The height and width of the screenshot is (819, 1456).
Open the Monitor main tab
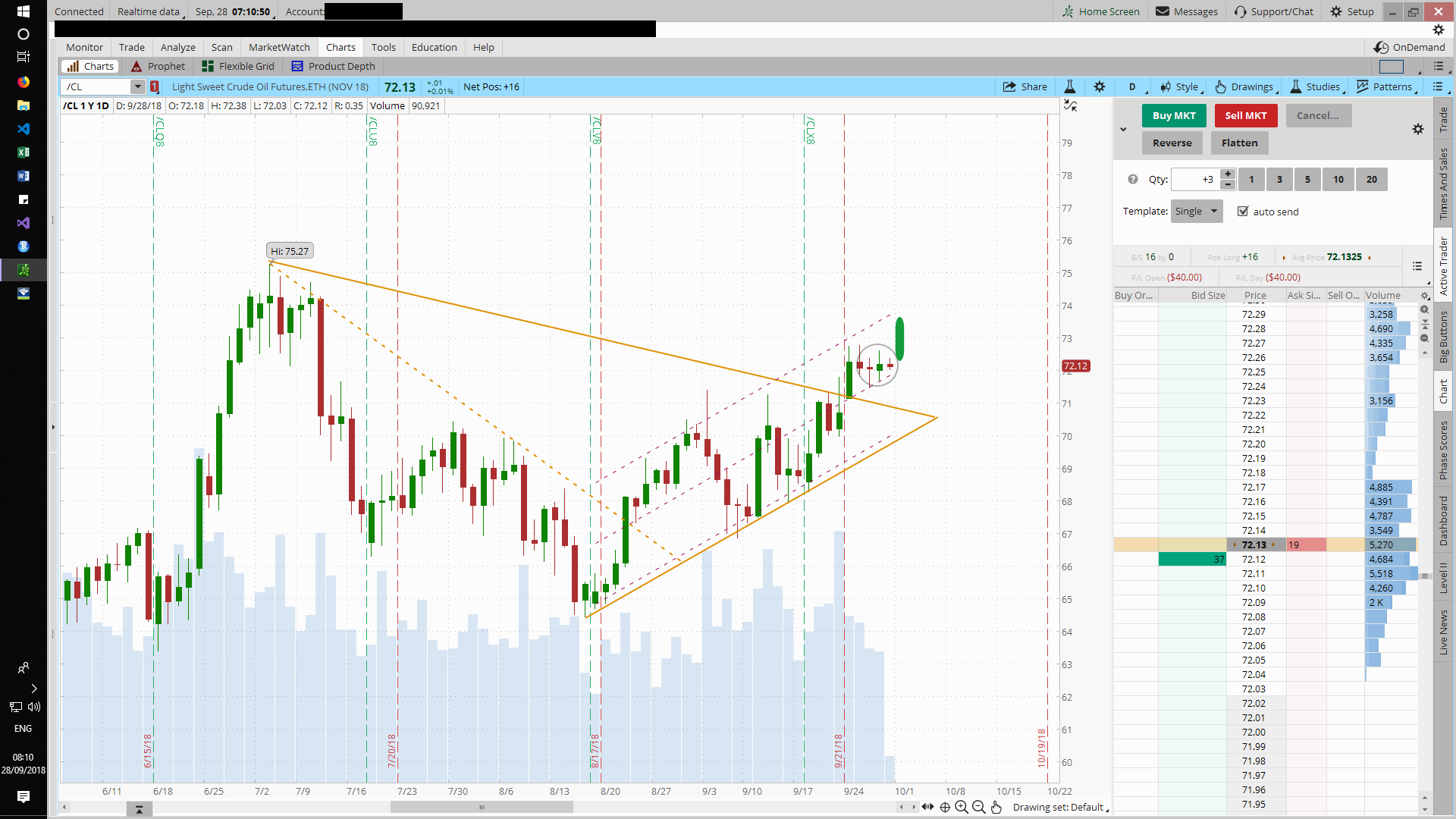[84, 47]
